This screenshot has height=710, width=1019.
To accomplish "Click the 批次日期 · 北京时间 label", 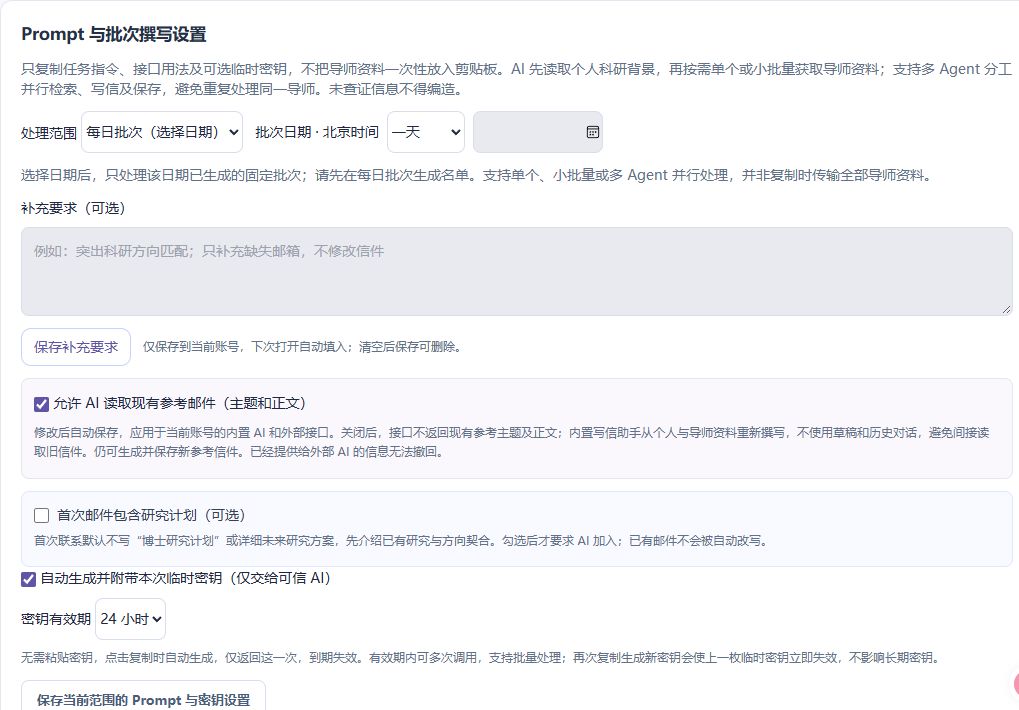I will click(x=317, y=132).
